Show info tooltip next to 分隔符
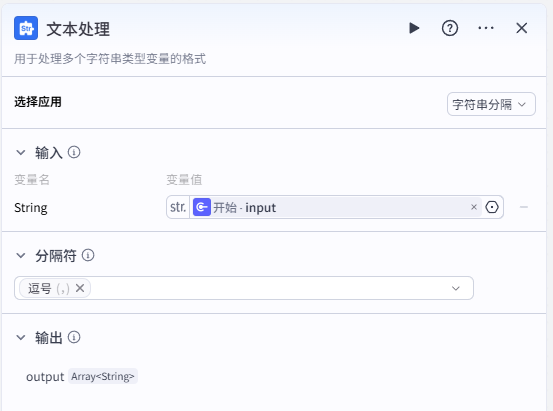Viewport: 553px width, 411px height. (x=88, y=255)
